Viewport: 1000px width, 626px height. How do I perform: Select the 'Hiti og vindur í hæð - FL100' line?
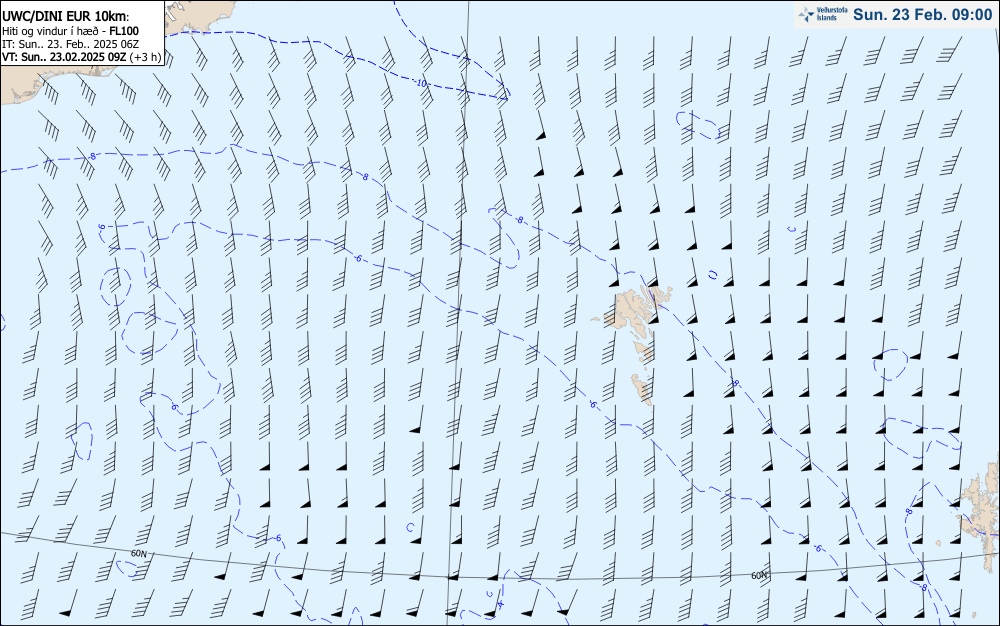click(71, 31)
